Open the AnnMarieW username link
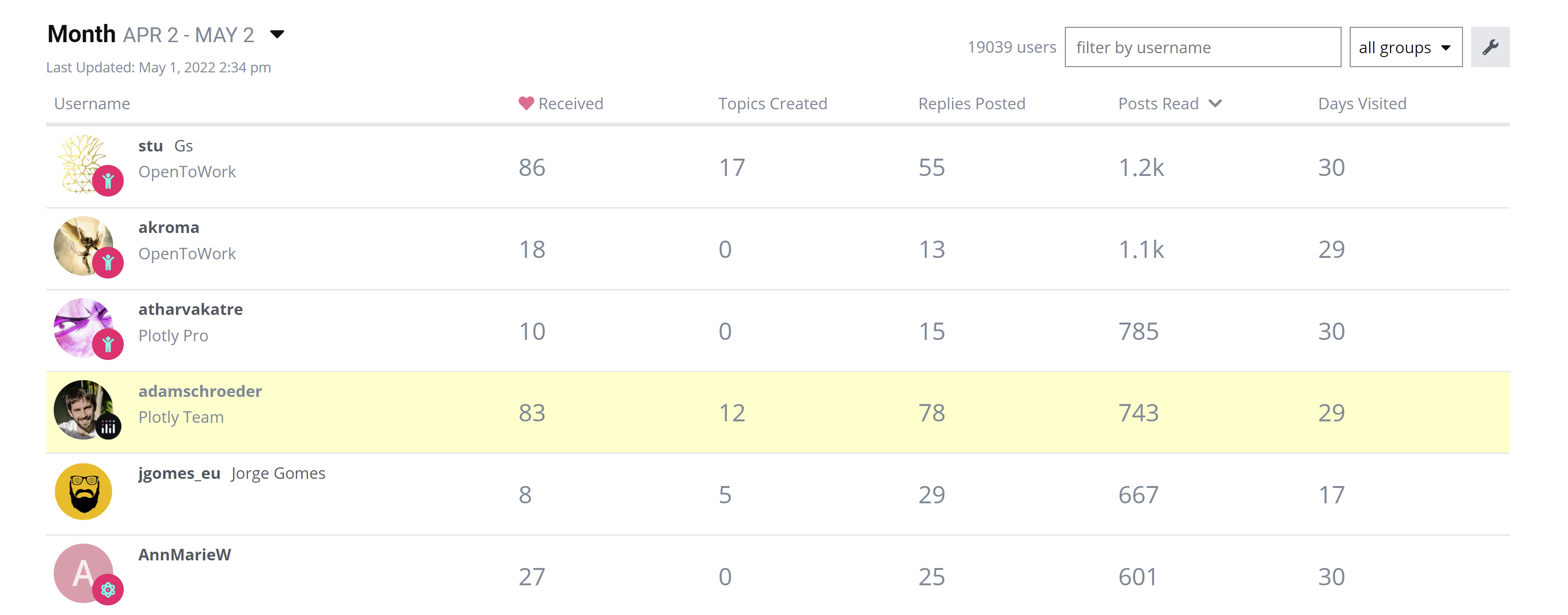The height and width of the screenshot is (615, 1568). point(185,555)
